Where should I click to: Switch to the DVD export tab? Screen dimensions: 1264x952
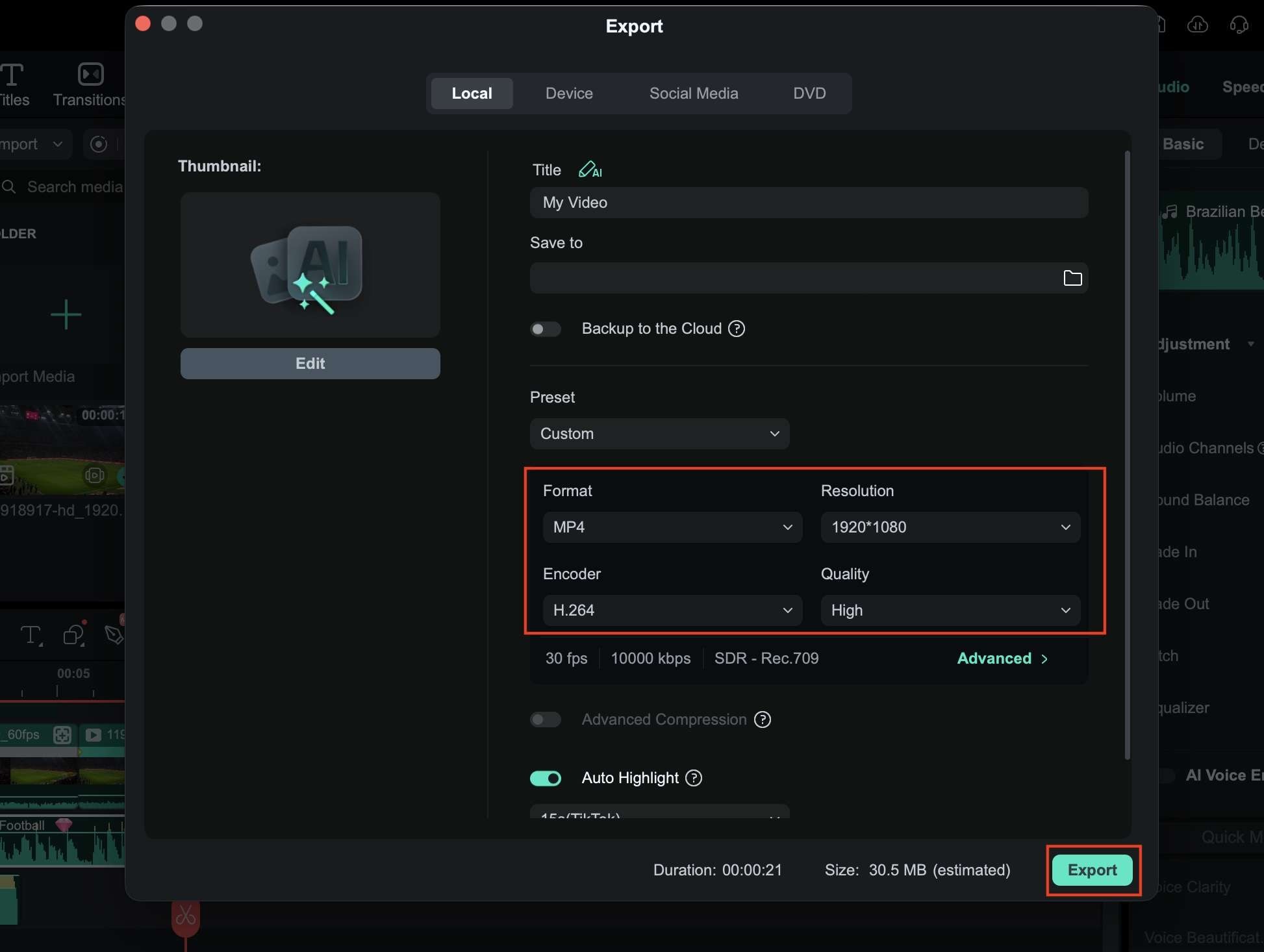[x=809, y=94]
